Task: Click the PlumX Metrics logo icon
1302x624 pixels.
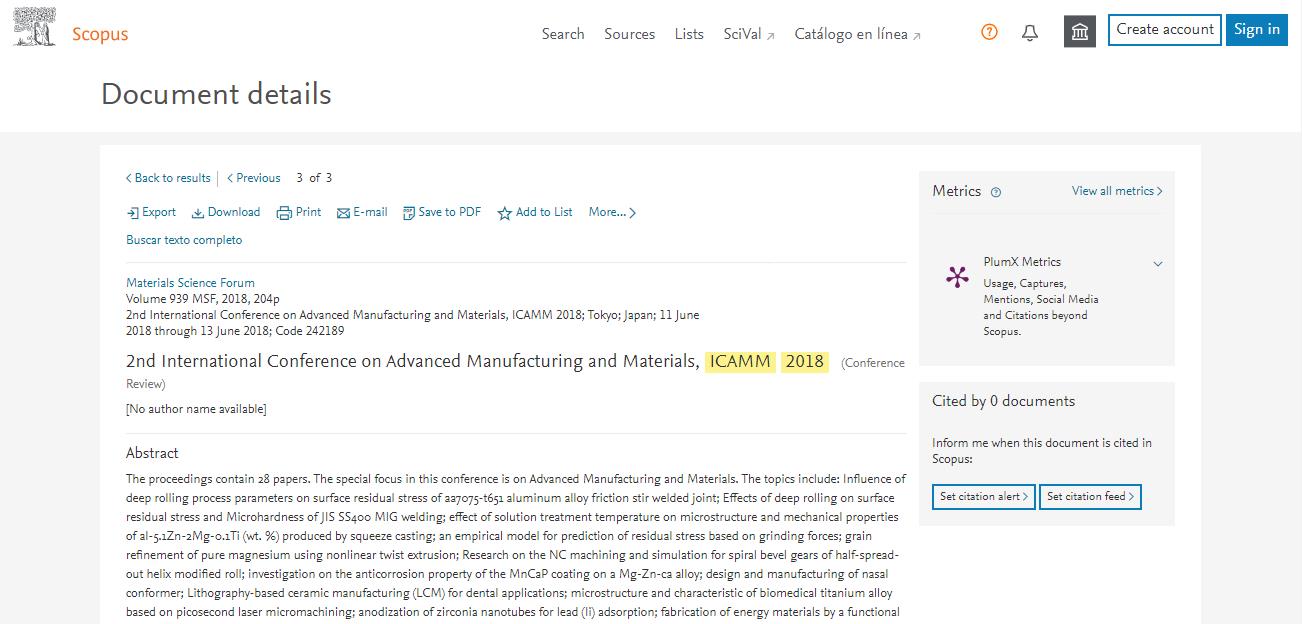Action: point(957,277)
